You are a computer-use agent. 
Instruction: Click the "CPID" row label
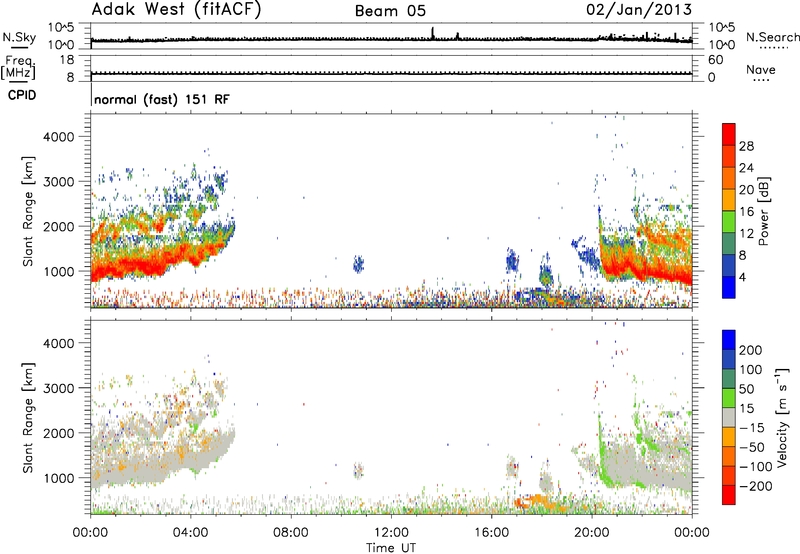(x=22, y=95)
